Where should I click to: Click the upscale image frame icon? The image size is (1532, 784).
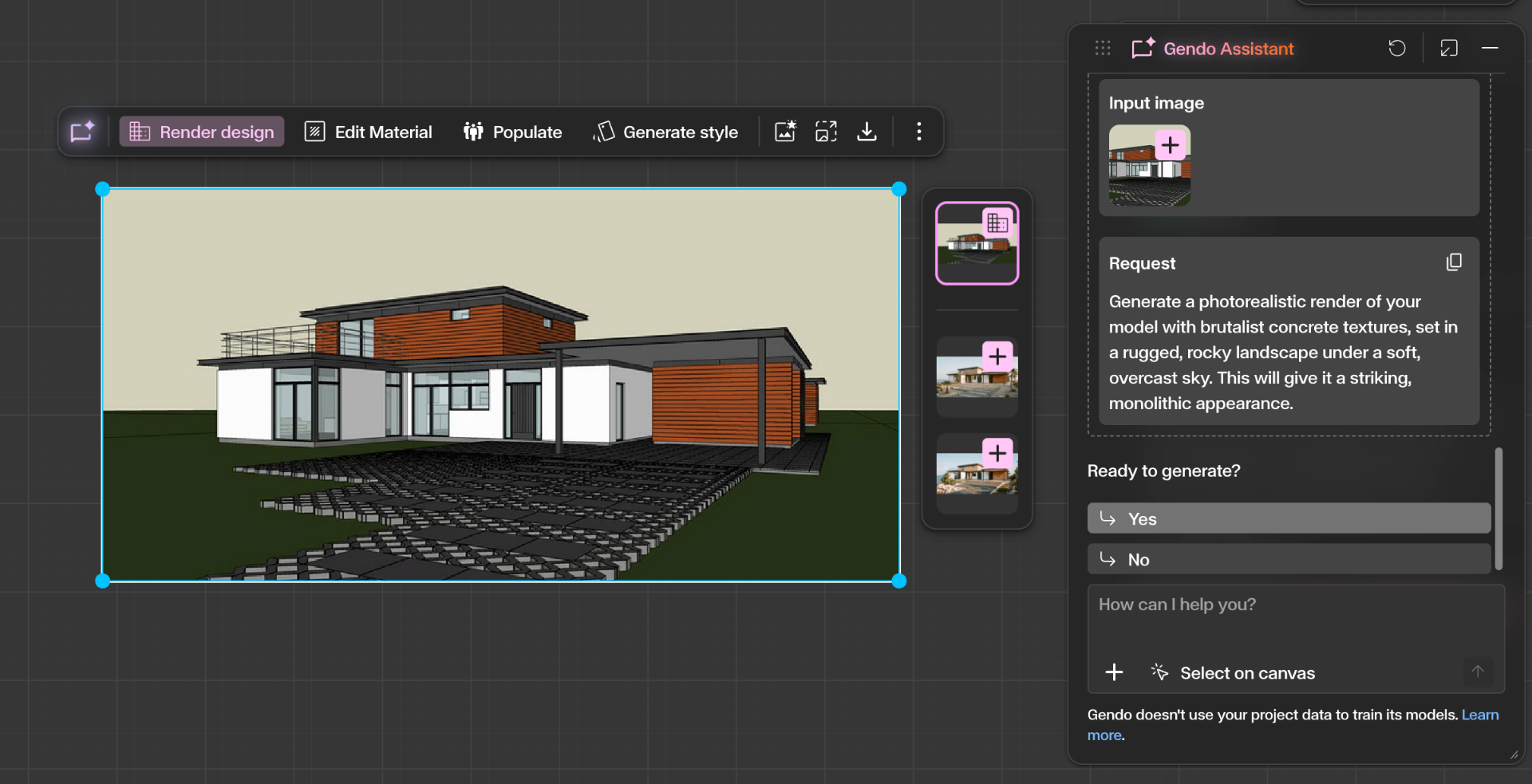click(x=826, y=132)
